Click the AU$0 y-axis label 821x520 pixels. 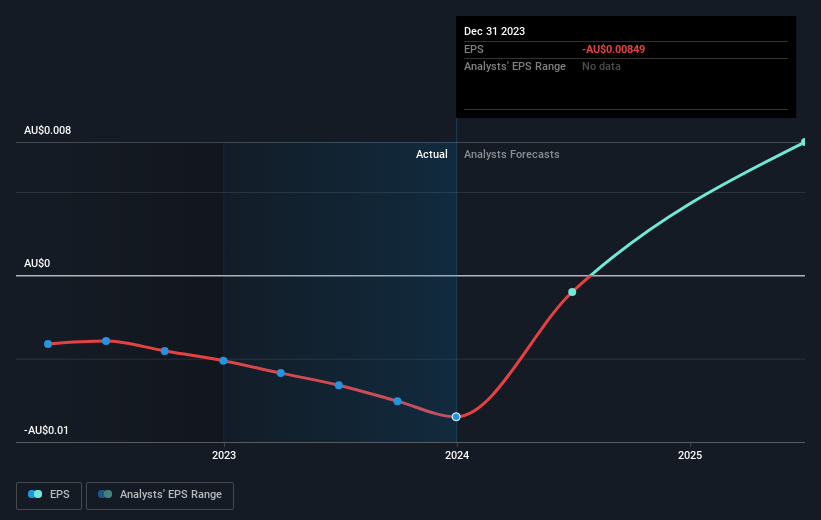[37, 263]
